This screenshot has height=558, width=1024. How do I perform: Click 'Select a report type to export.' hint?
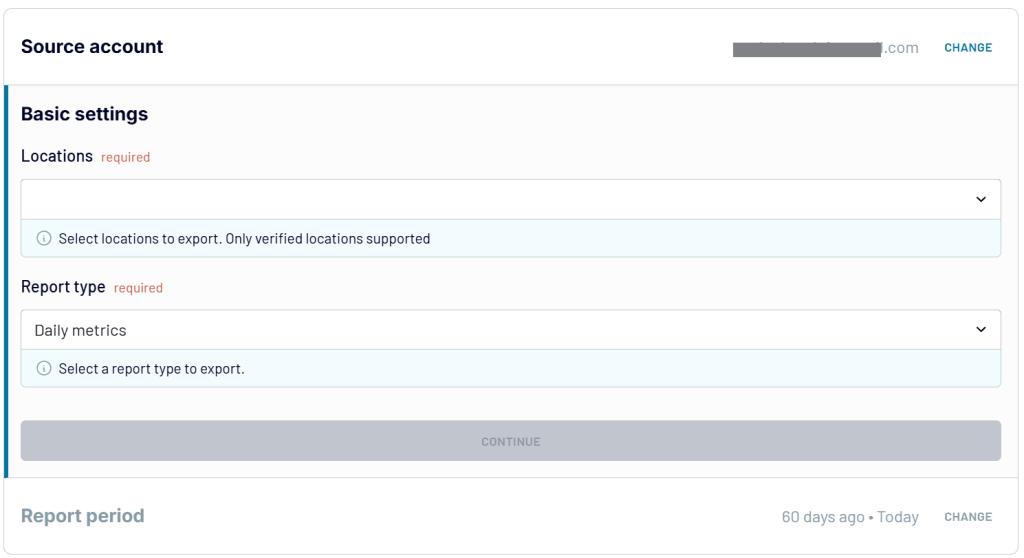point(152,369)
